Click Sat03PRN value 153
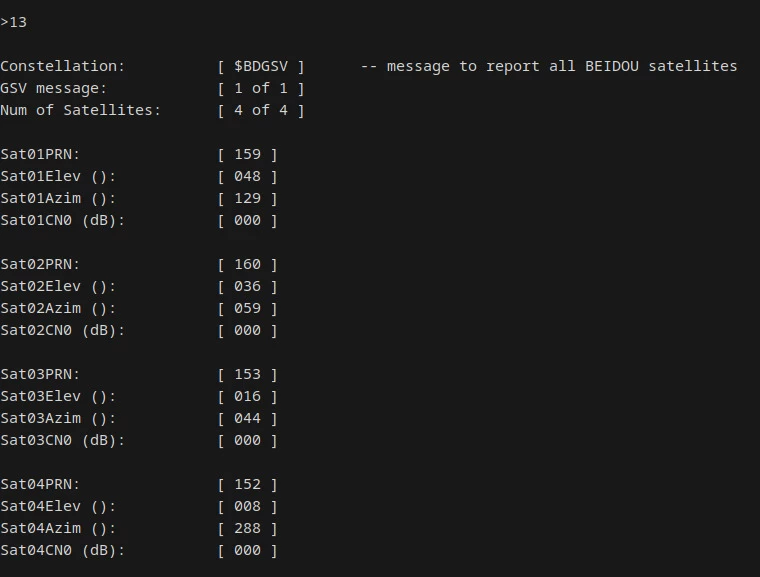The width and height of the screenshot is (760, 577). click(x=248, y=374)
